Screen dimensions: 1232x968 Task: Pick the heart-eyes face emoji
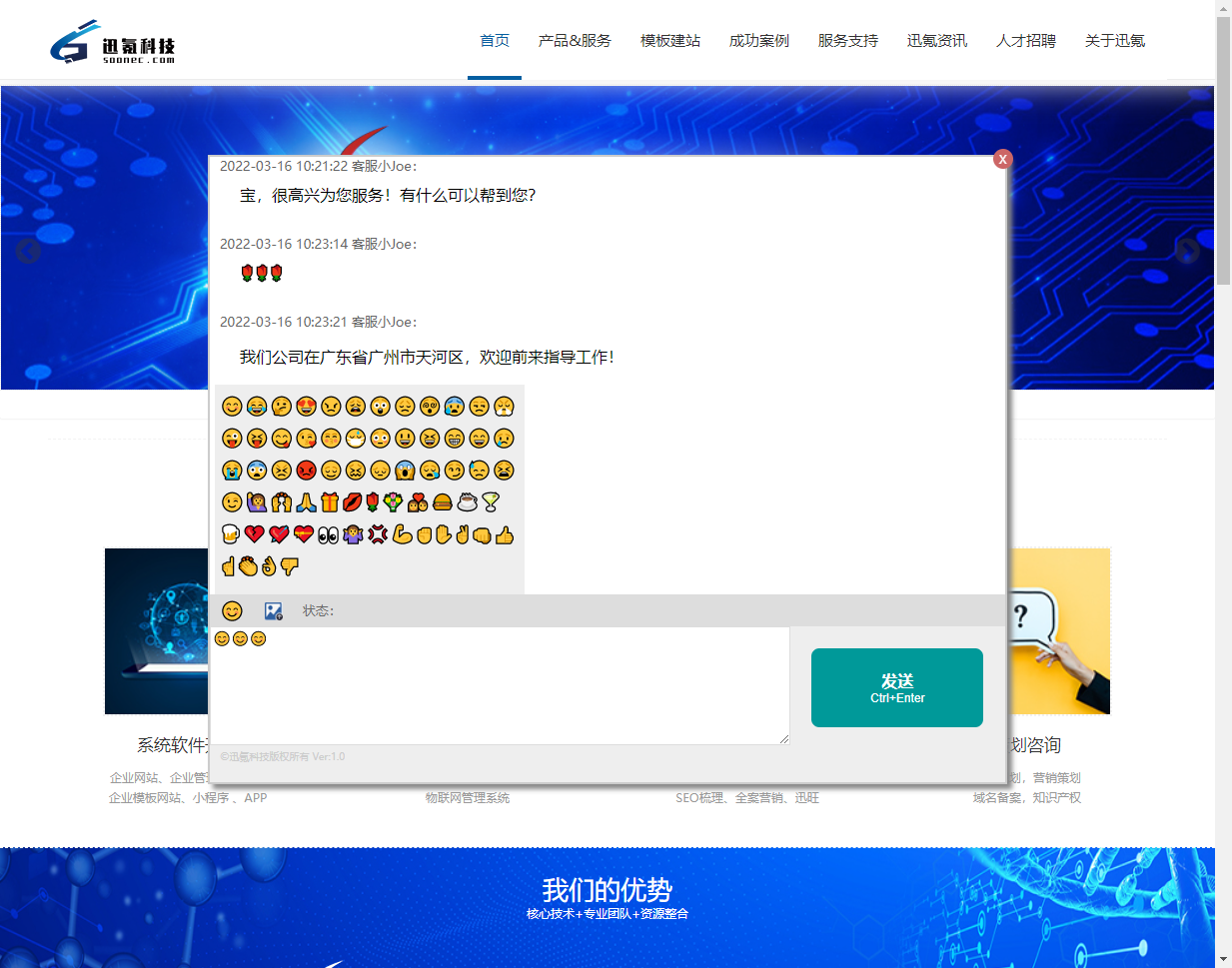point(306,407)
